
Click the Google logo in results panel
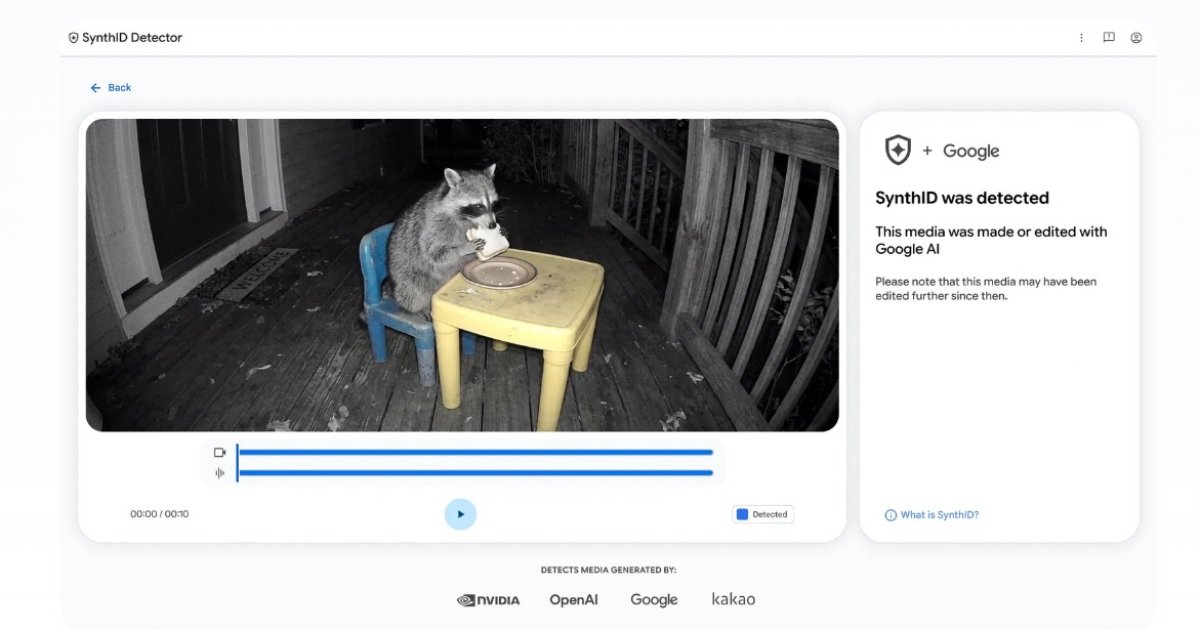click(971, 151)
